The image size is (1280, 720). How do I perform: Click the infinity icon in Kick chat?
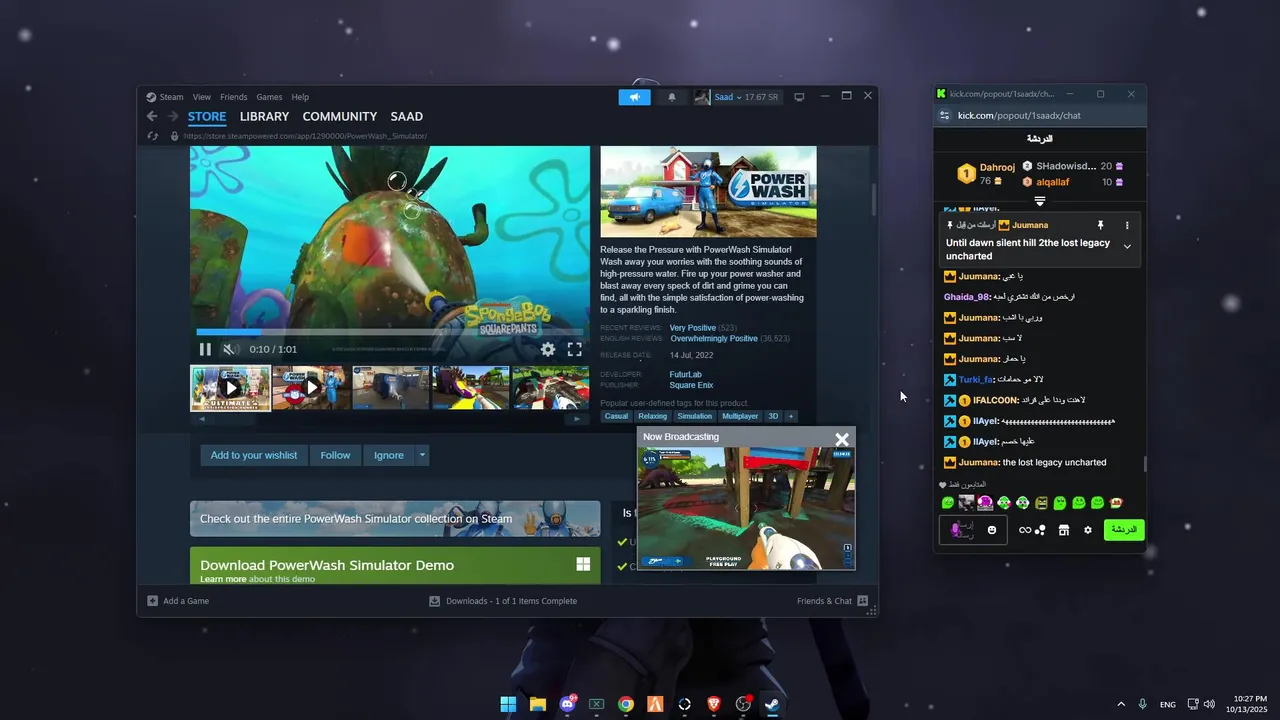tap(1025, 530)
